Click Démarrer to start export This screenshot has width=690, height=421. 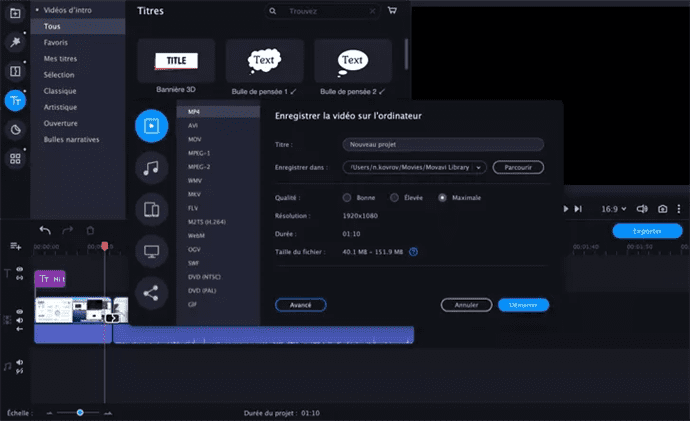point(523,305)
